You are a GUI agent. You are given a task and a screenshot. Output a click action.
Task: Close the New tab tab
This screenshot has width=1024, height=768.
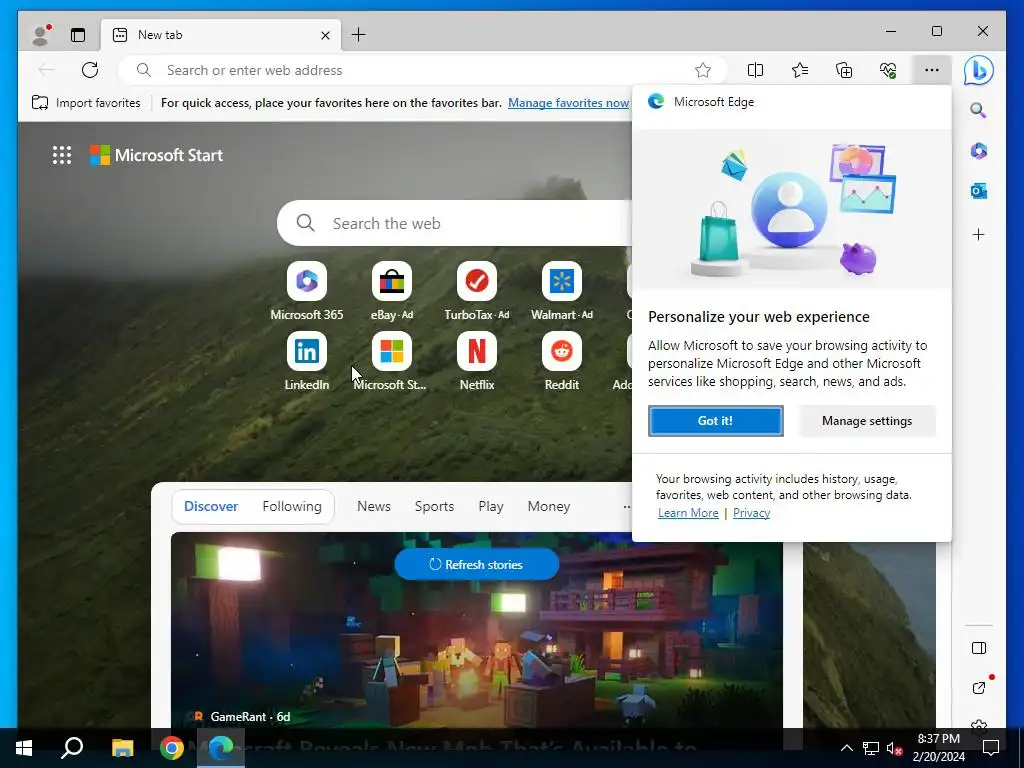(325, 35)
